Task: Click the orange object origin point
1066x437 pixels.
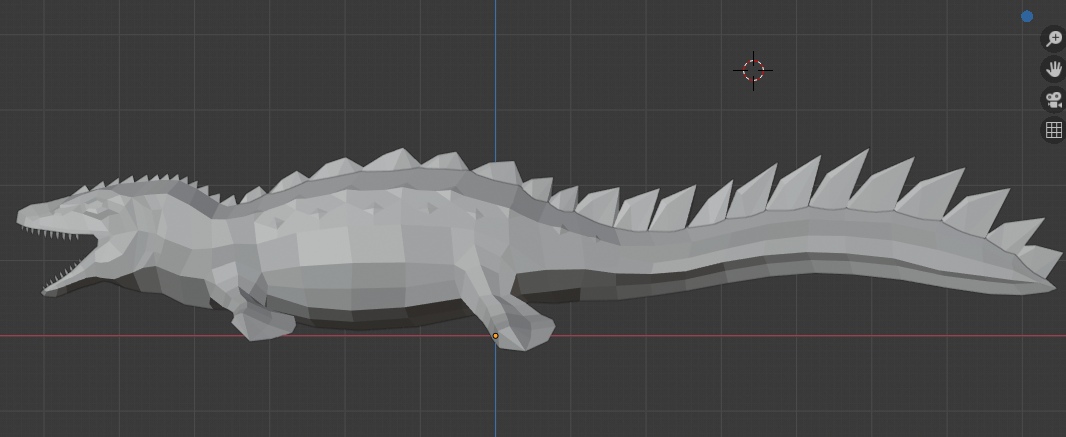Action: 496,336
